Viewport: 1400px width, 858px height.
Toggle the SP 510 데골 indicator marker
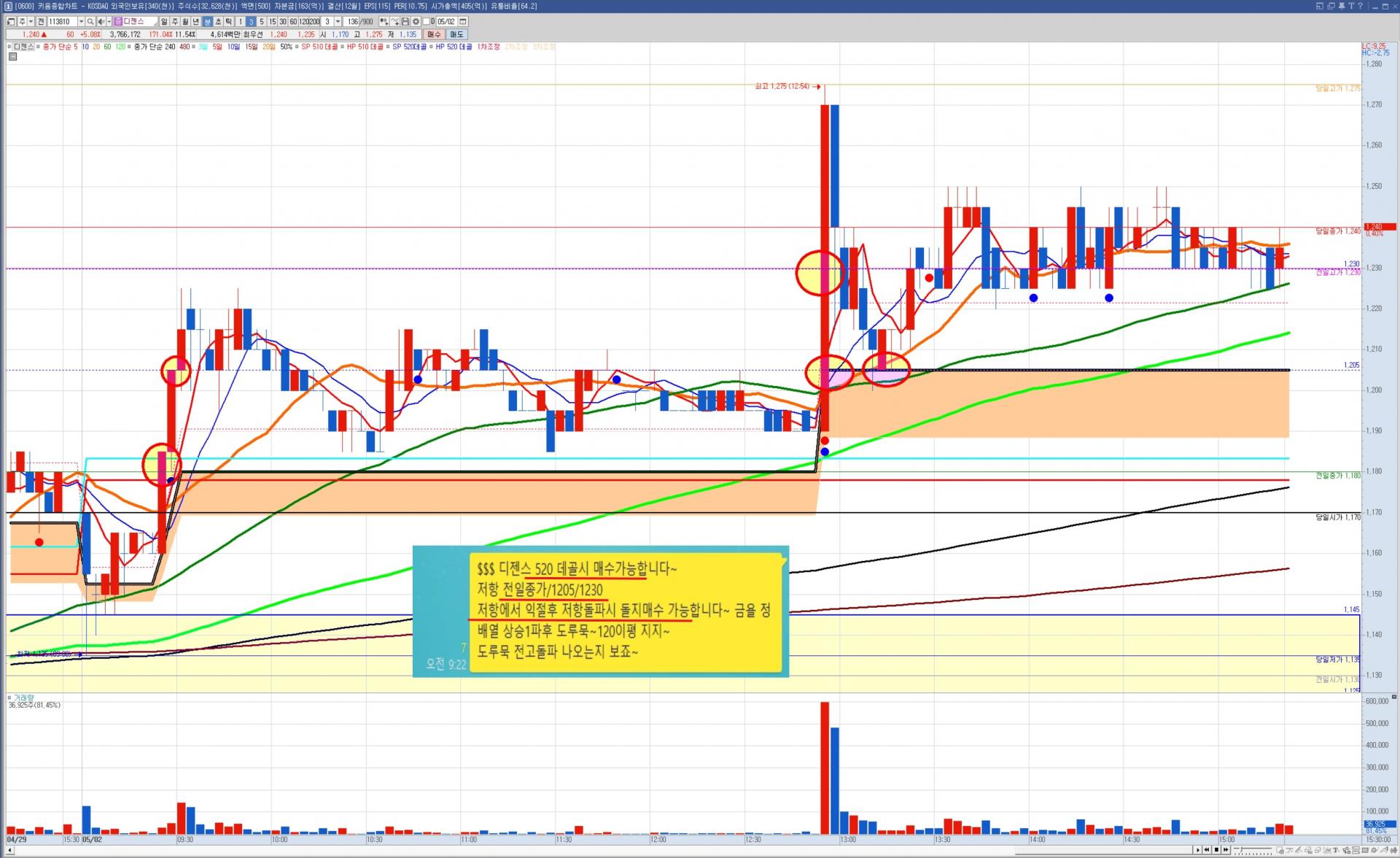pyautogui.click(x=297, y=47)
